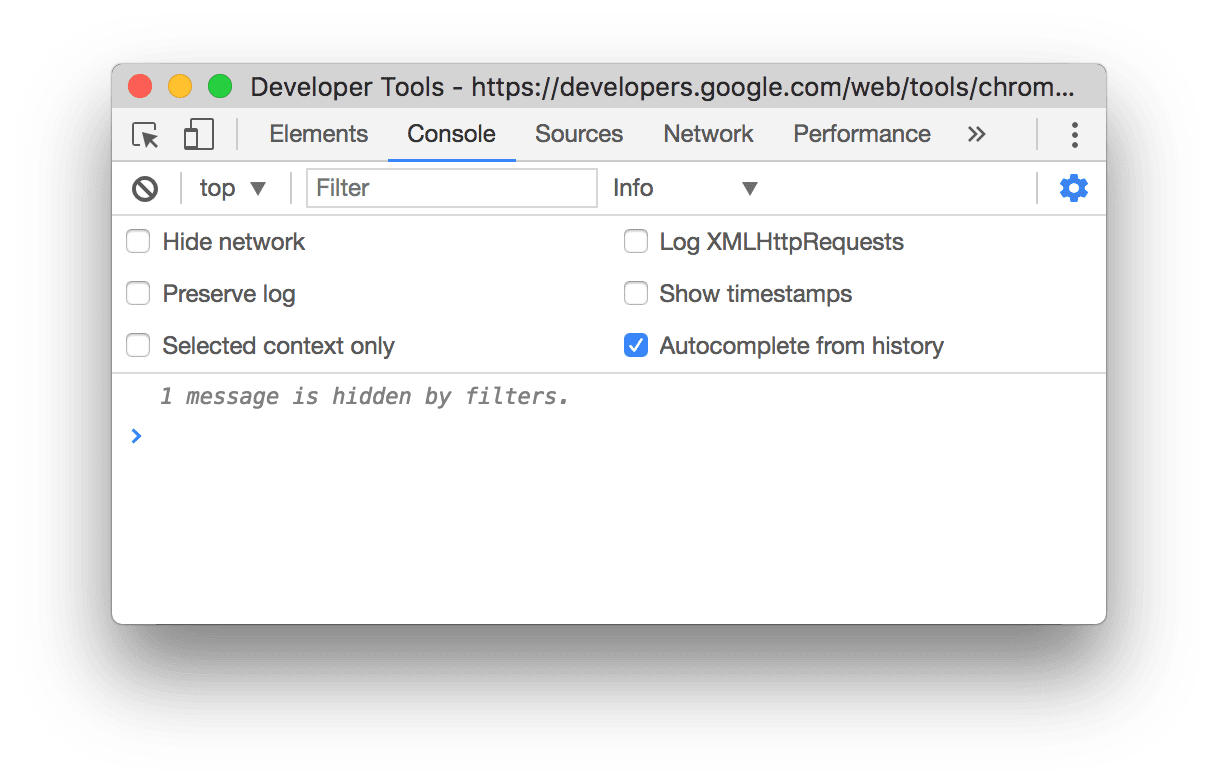This screenshot has width=1218, height=784.
Task: Clear the console with the ban icon
Action: pos(145,188)
